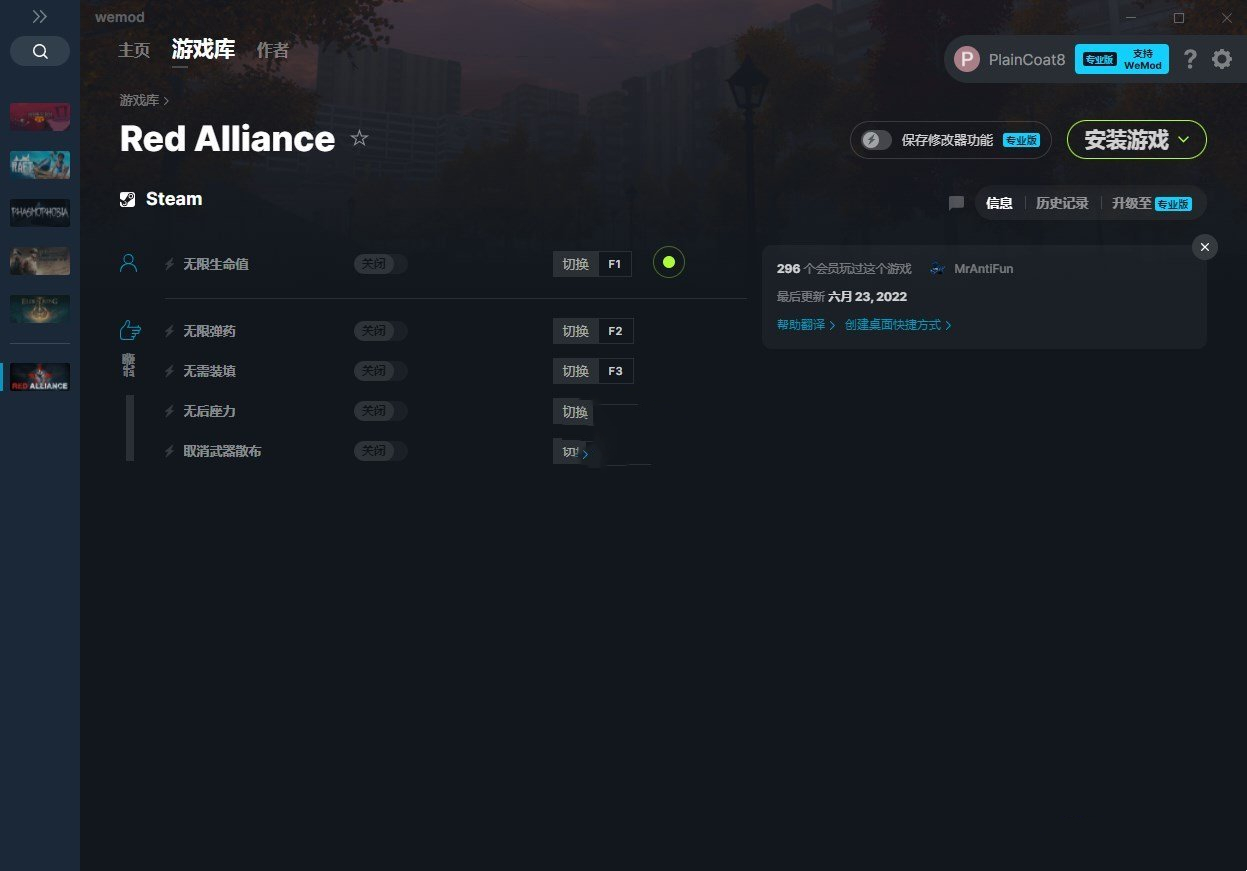Screen dimensions: 1247x871
Task: Click lightning icon beside 无需装填
Action: [x=170, y=371]
